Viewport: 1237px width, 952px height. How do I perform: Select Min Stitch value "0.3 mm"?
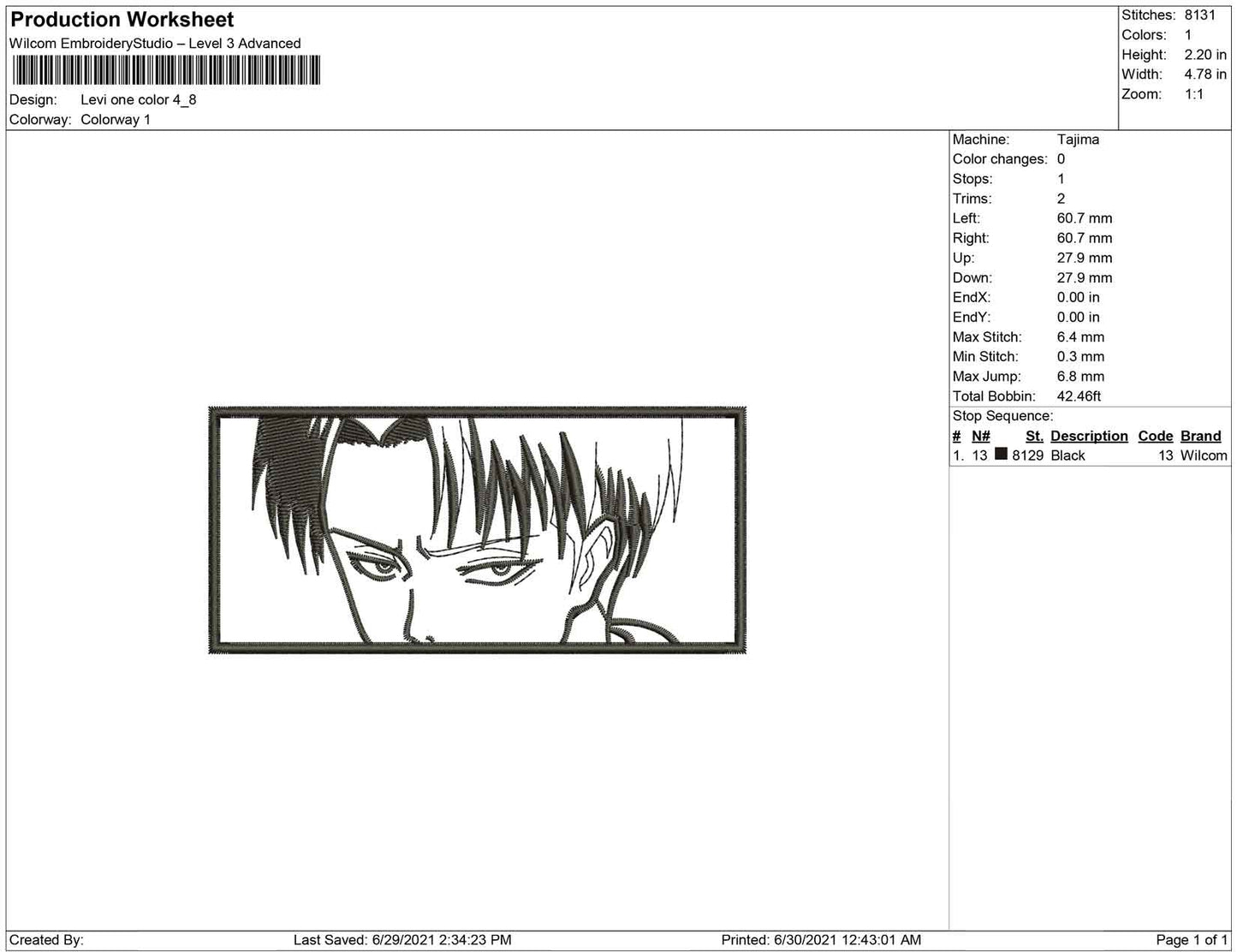1081,357
